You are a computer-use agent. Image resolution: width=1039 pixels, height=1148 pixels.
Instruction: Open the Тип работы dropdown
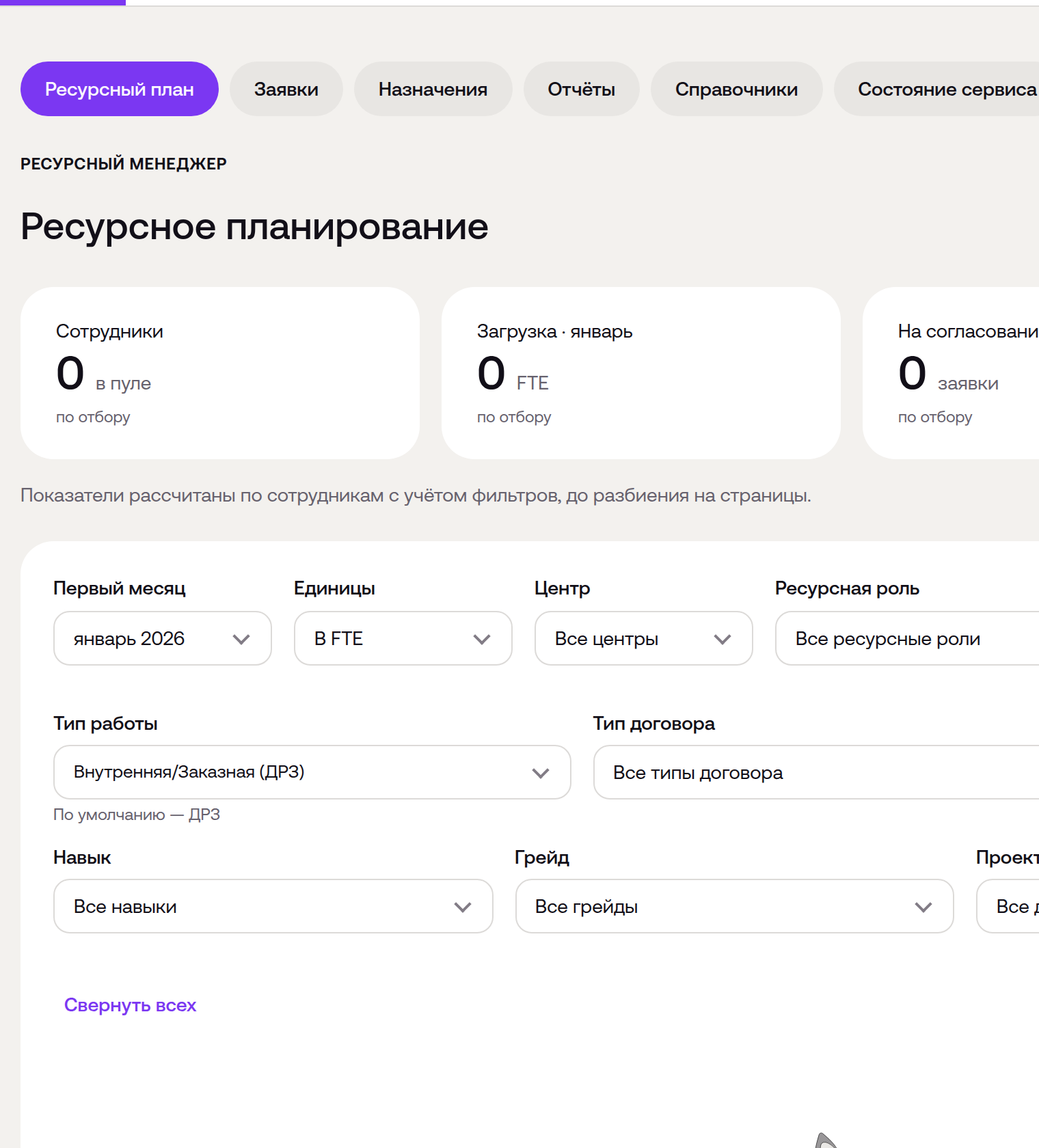coord(312,772)
